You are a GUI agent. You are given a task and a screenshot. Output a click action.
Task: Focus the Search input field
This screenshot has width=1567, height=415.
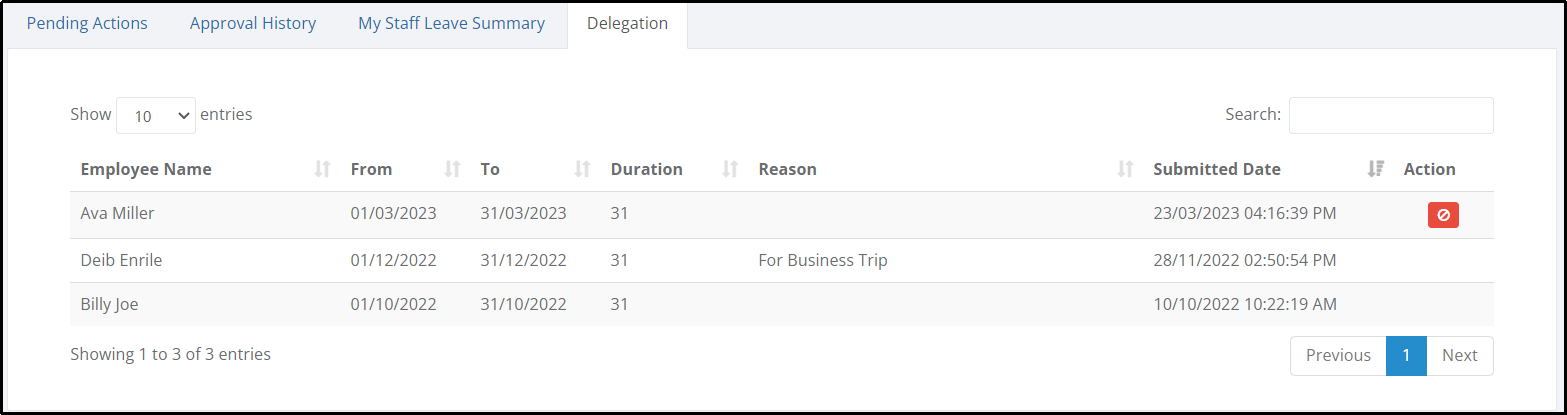coord(1391,115)
